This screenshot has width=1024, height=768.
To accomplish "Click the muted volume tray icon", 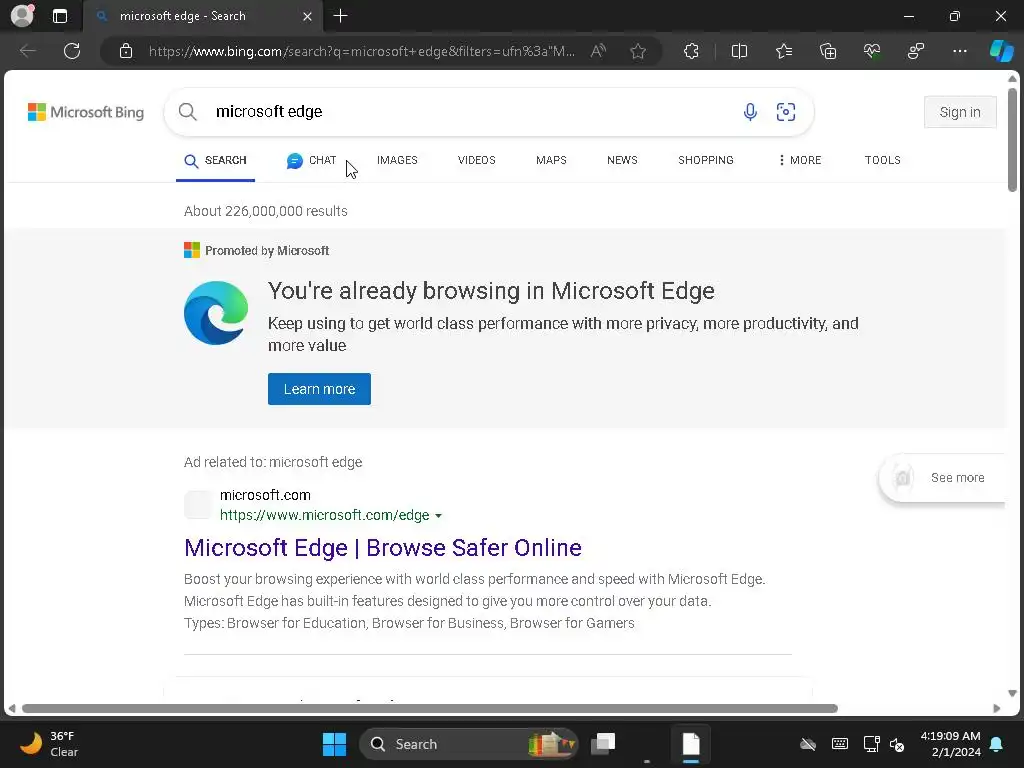I will pyautogui.click(x=898, y=744).
